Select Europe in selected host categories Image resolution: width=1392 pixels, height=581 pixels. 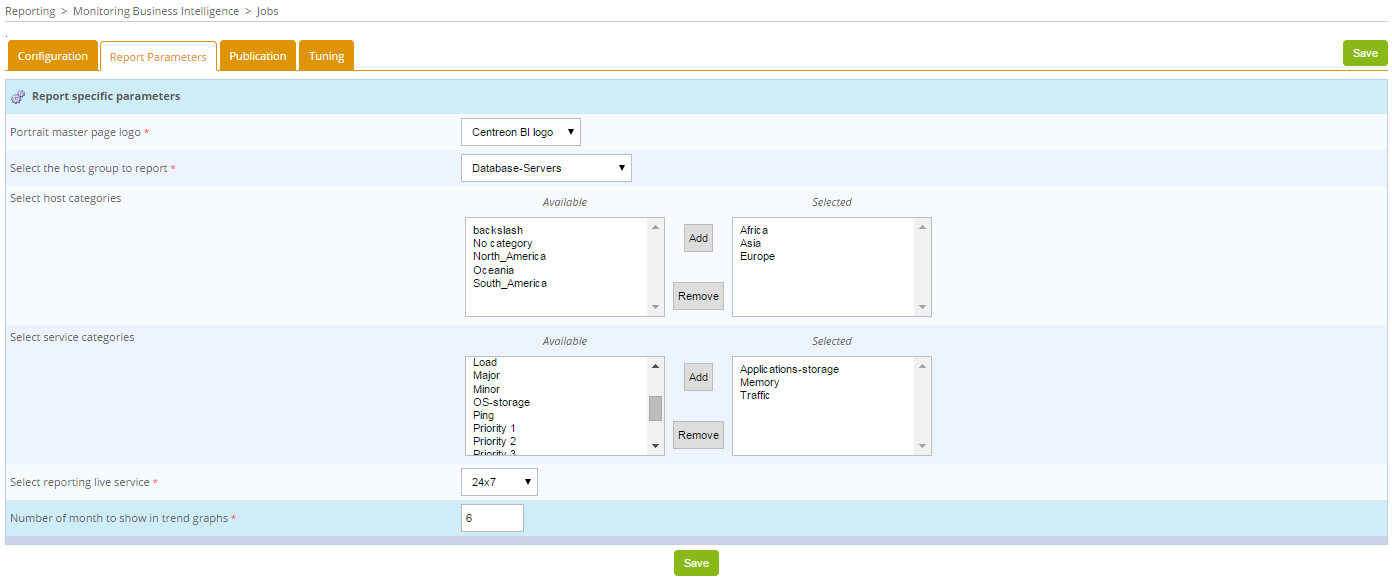point(757,257)
